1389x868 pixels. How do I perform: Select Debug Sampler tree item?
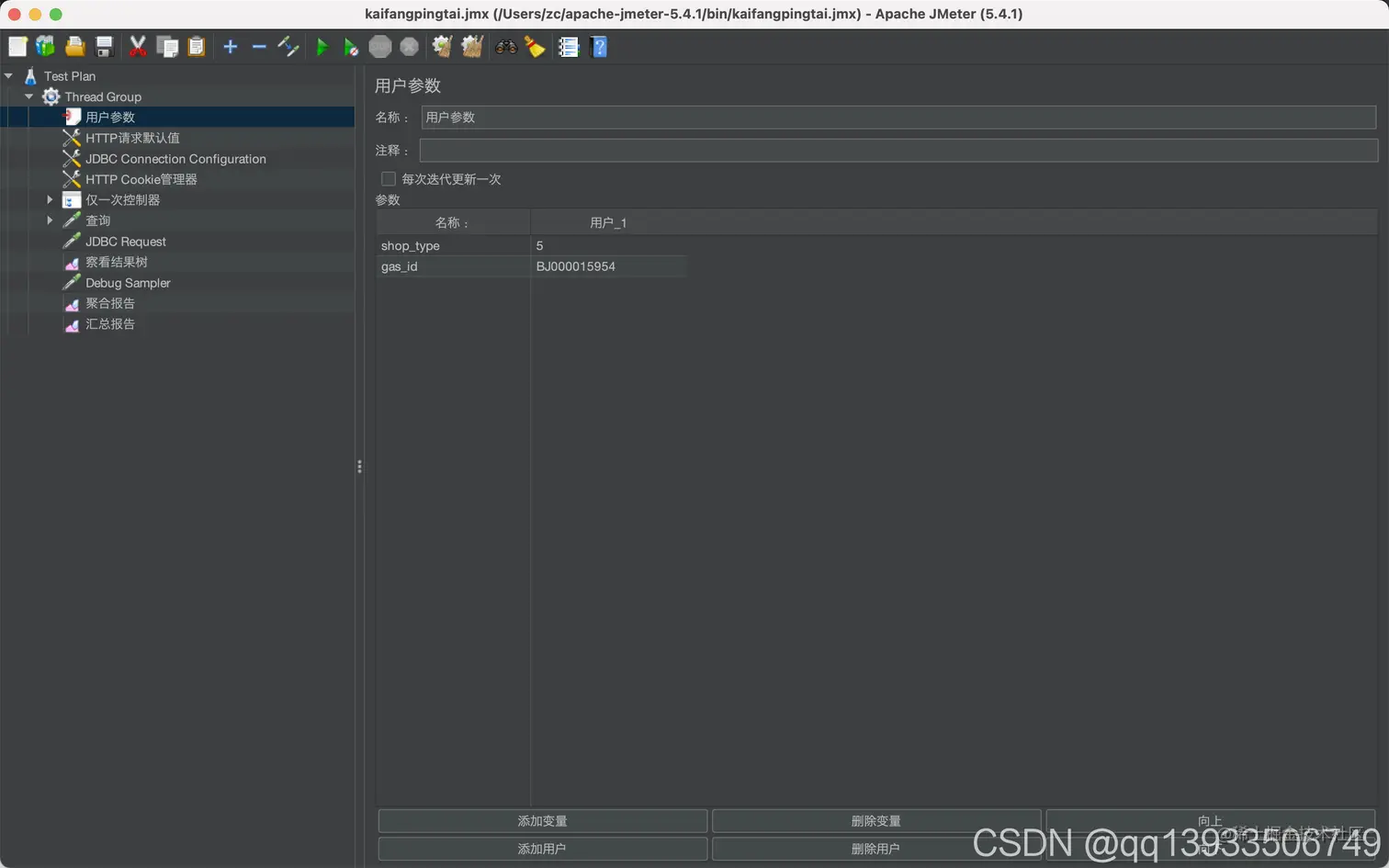pyautogui.click(x=128, y=283)
